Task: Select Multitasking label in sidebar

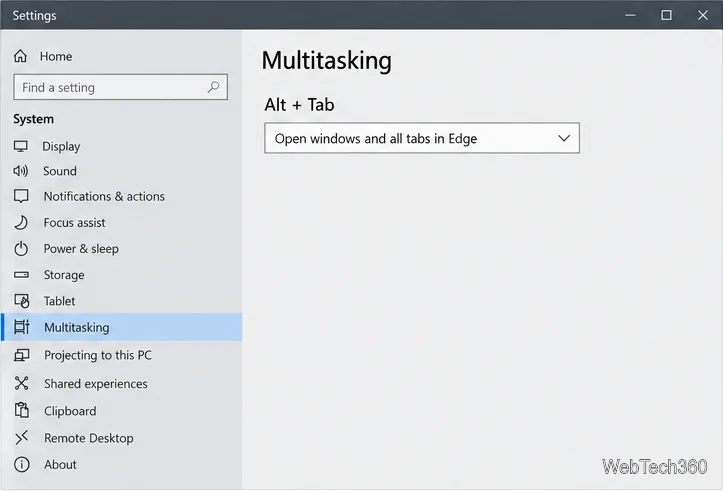Action: pyautogui.click(x=77, y=327)
